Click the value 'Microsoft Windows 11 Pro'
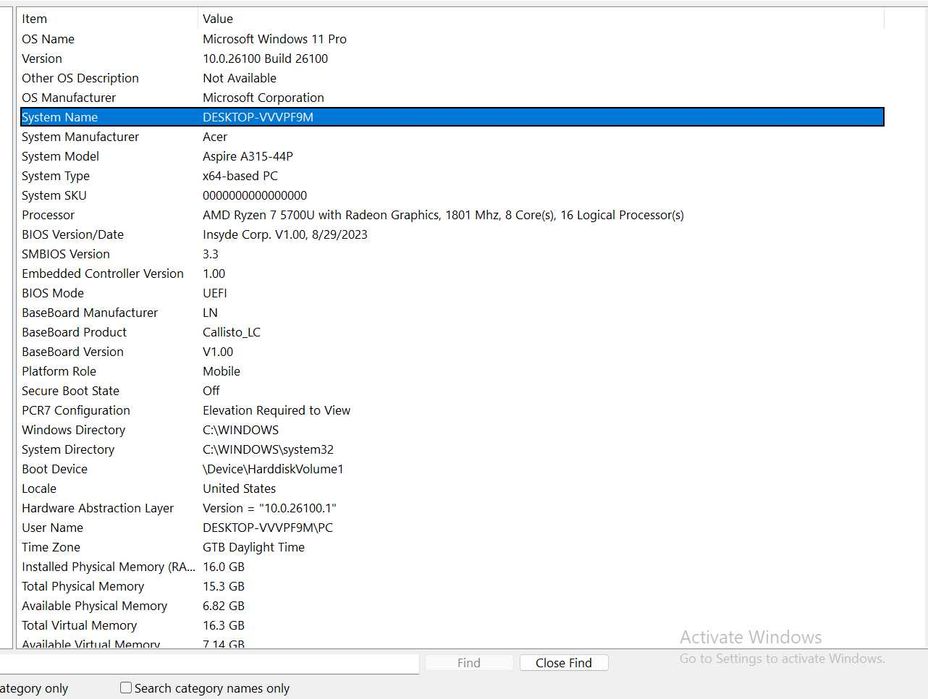Viewport: 928px width, 699px height. (x=275, y=39)
